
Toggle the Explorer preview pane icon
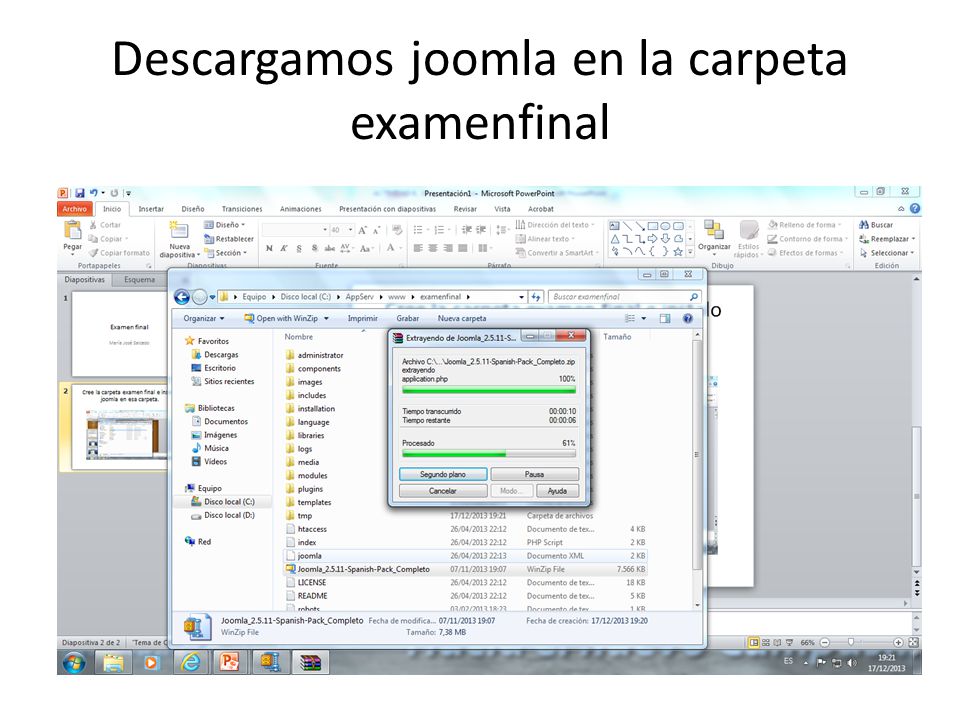665,318
